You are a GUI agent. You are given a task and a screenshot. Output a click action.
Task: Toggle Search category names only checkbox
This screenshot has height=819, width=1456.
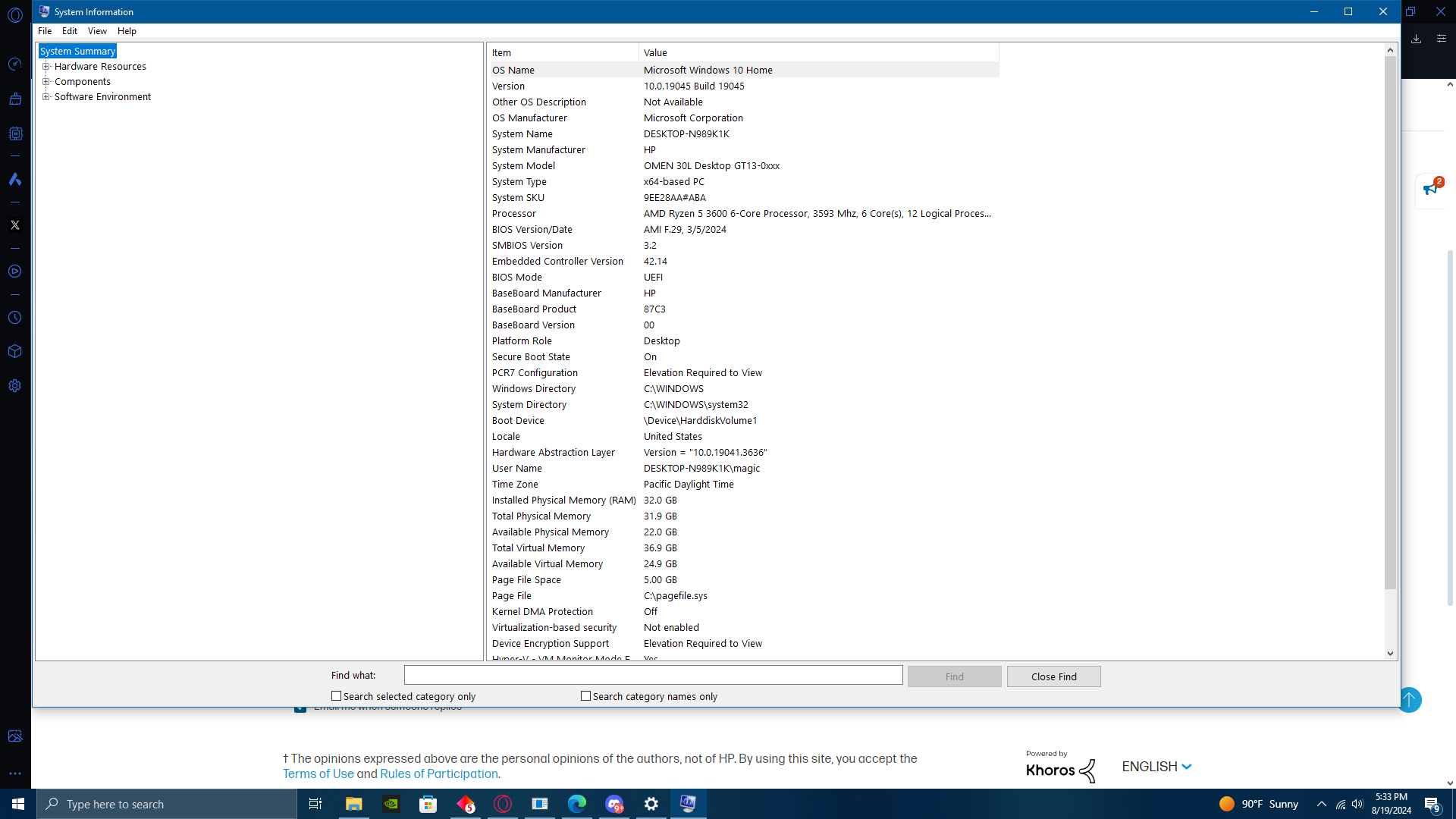585,696
